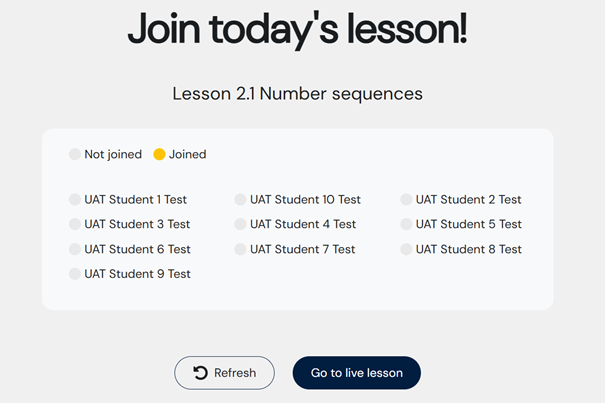Click the Lesson 2.1 Number sequences title

click(297, 94)
